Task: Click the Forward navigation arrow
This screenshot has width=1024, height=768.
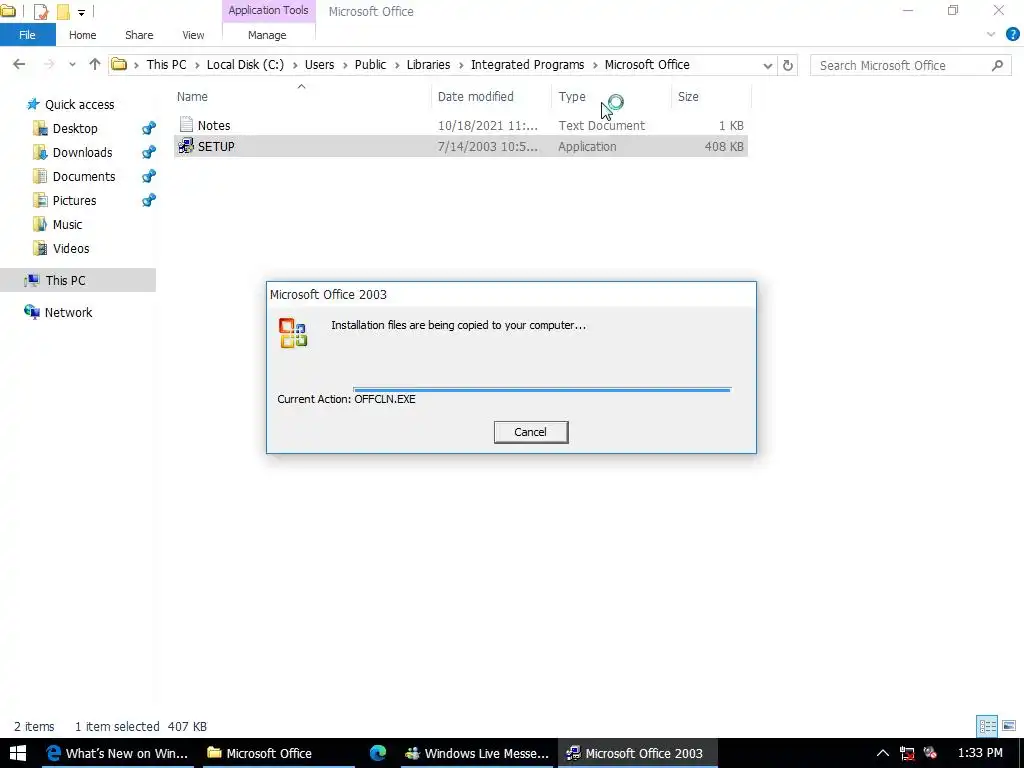Action: [49, 64]
